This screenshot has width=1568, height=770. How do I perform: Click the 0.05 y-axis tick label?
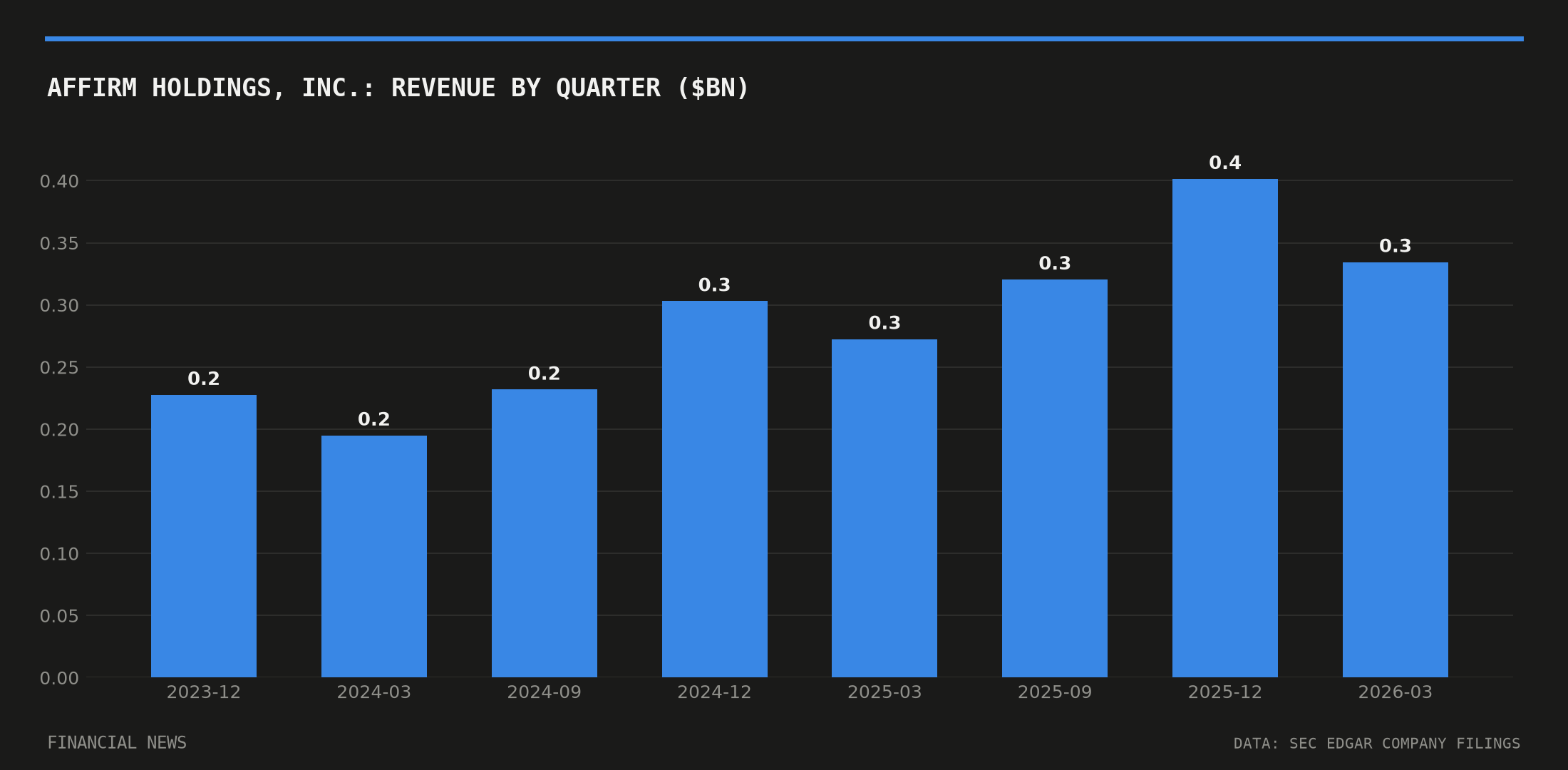(x=59, y=615)
